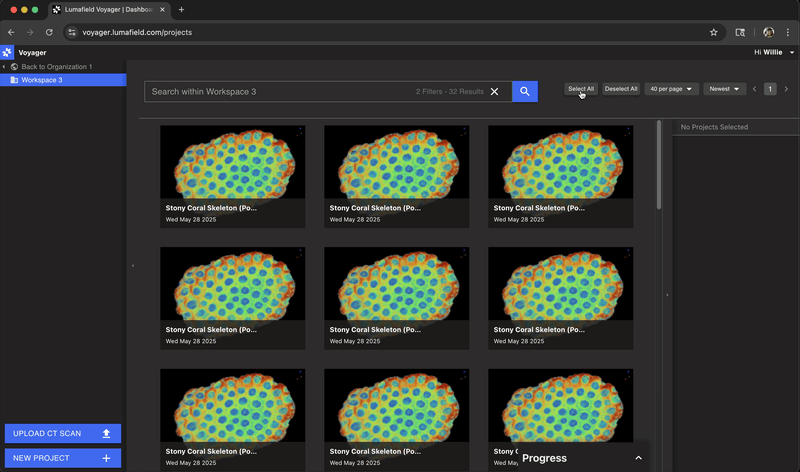
Task: Go to the previous results page arrow
Action: click(755, 89)
